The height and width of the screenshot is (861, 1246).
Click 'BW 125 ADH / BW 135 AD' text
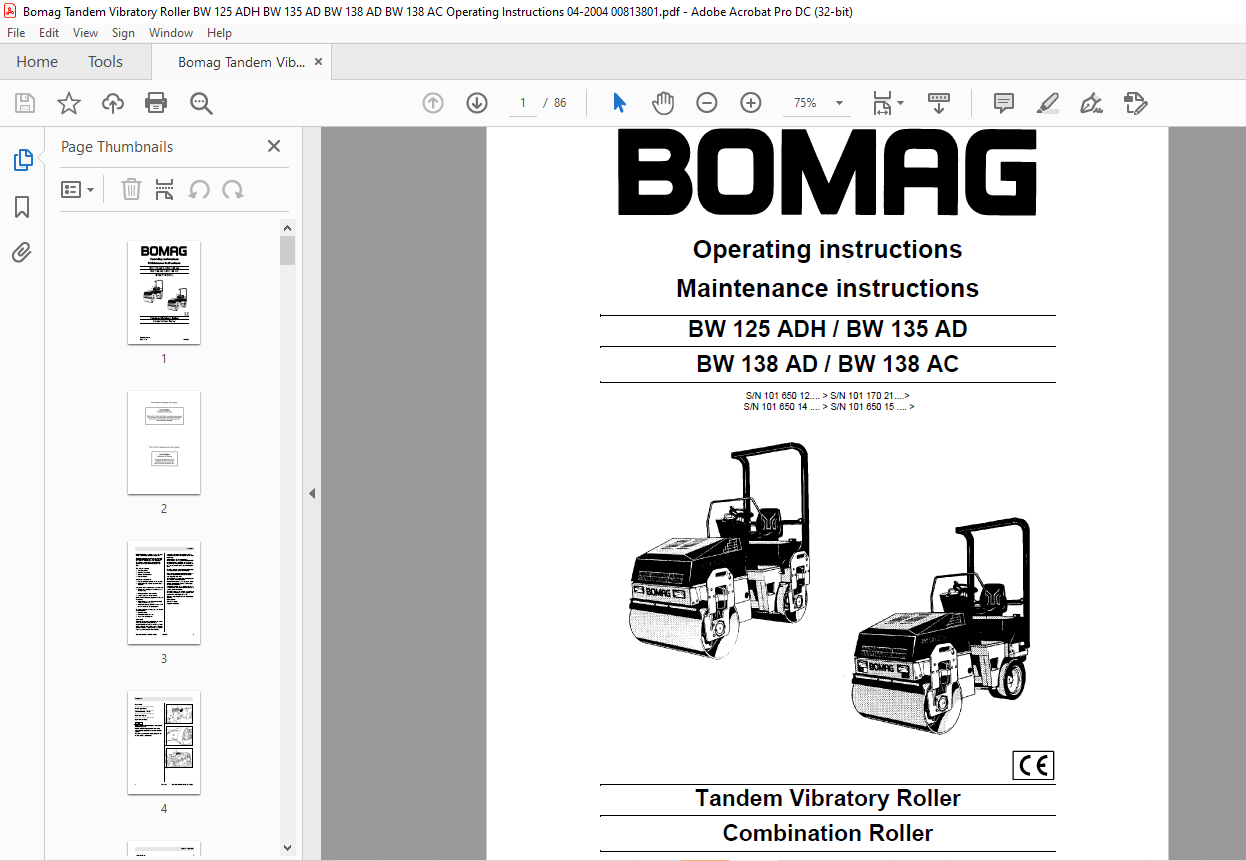828,329
